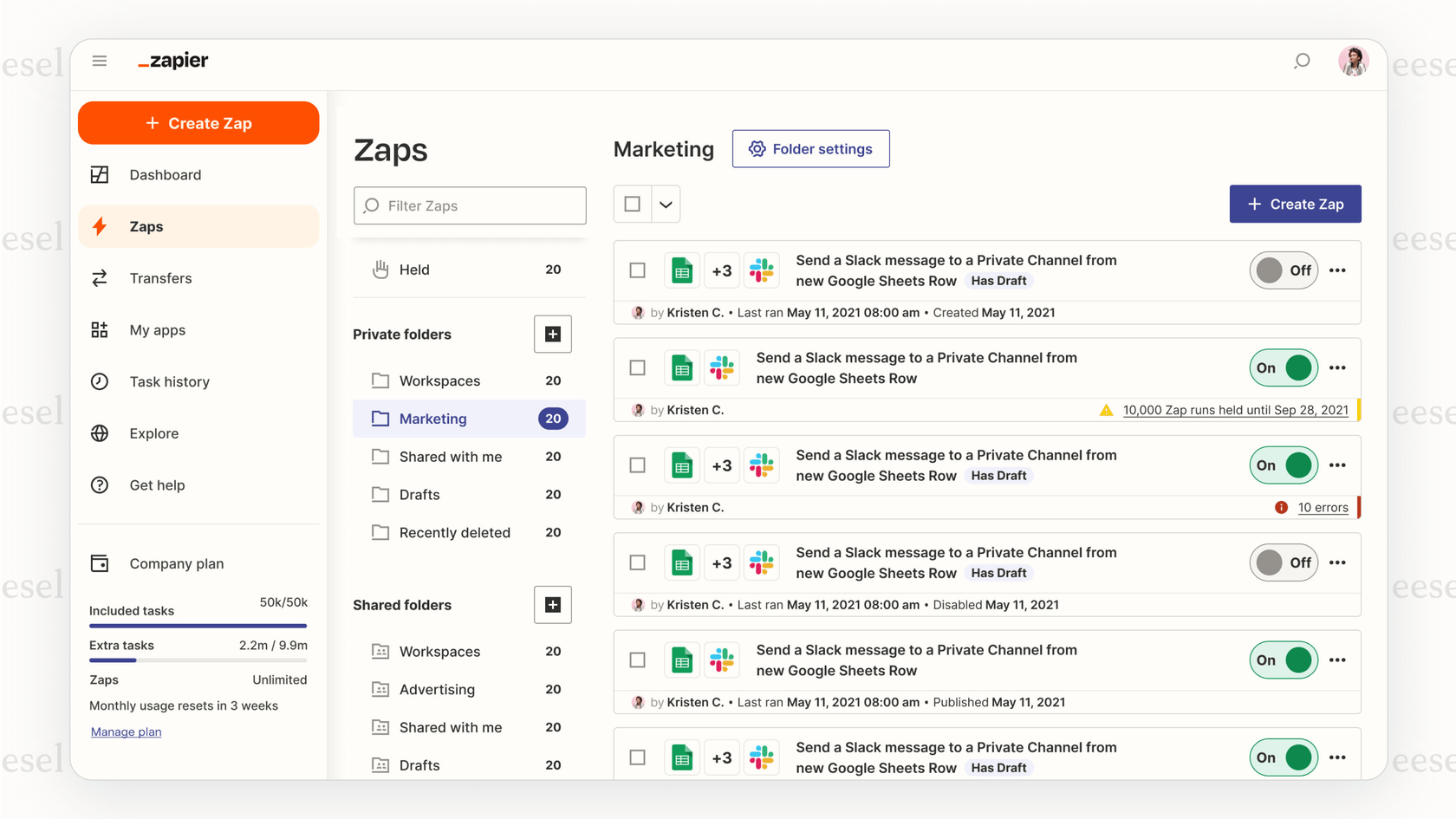Image resolution: width=1456 pixels, height=819 pixels.
Task: Turn on the first Zap's Off toggle
Action: pyautogui.click(x=1284, y=270)
